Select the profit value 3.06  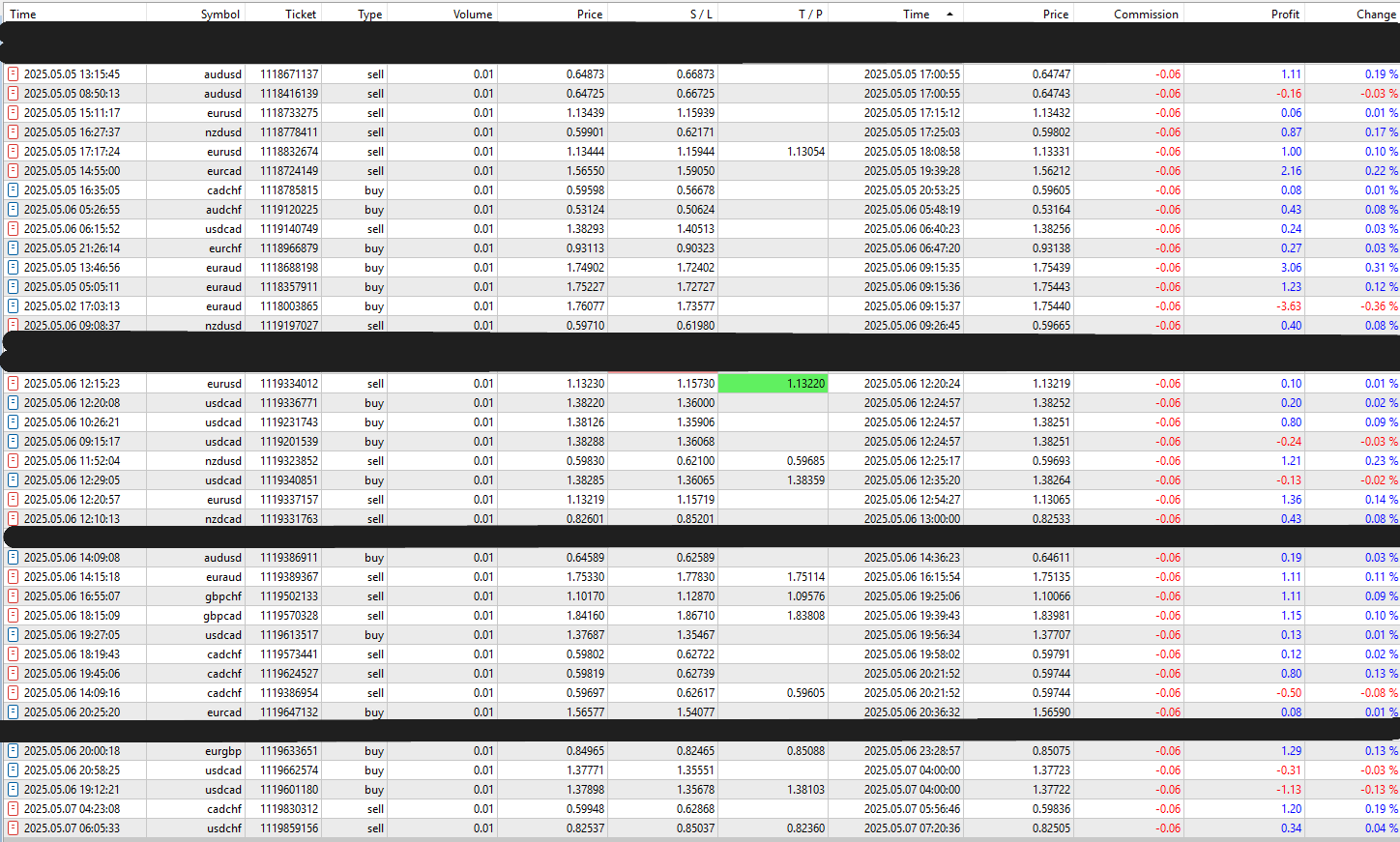(1291, 268)
